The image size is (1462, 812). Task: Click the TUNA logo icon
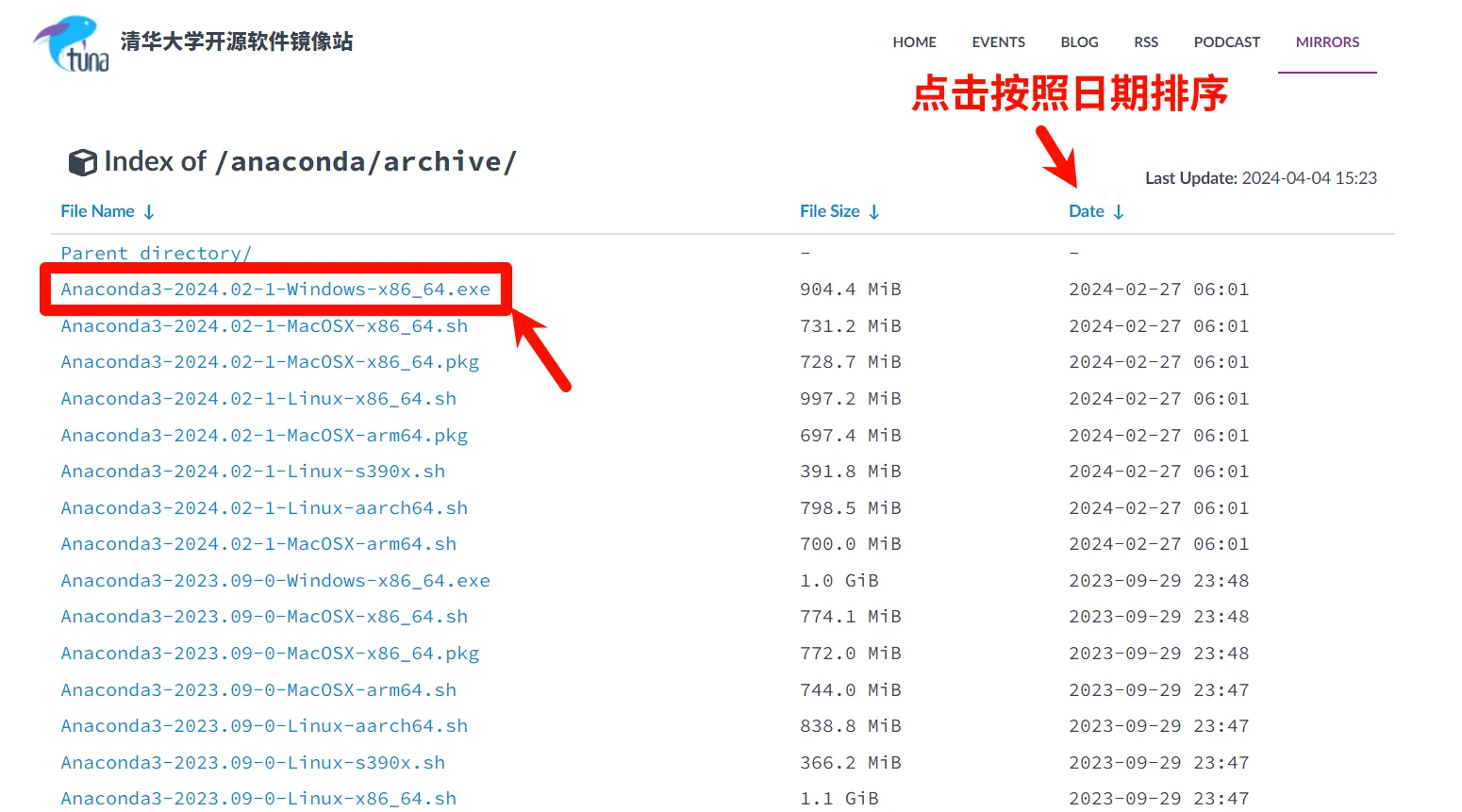[72, 43]
